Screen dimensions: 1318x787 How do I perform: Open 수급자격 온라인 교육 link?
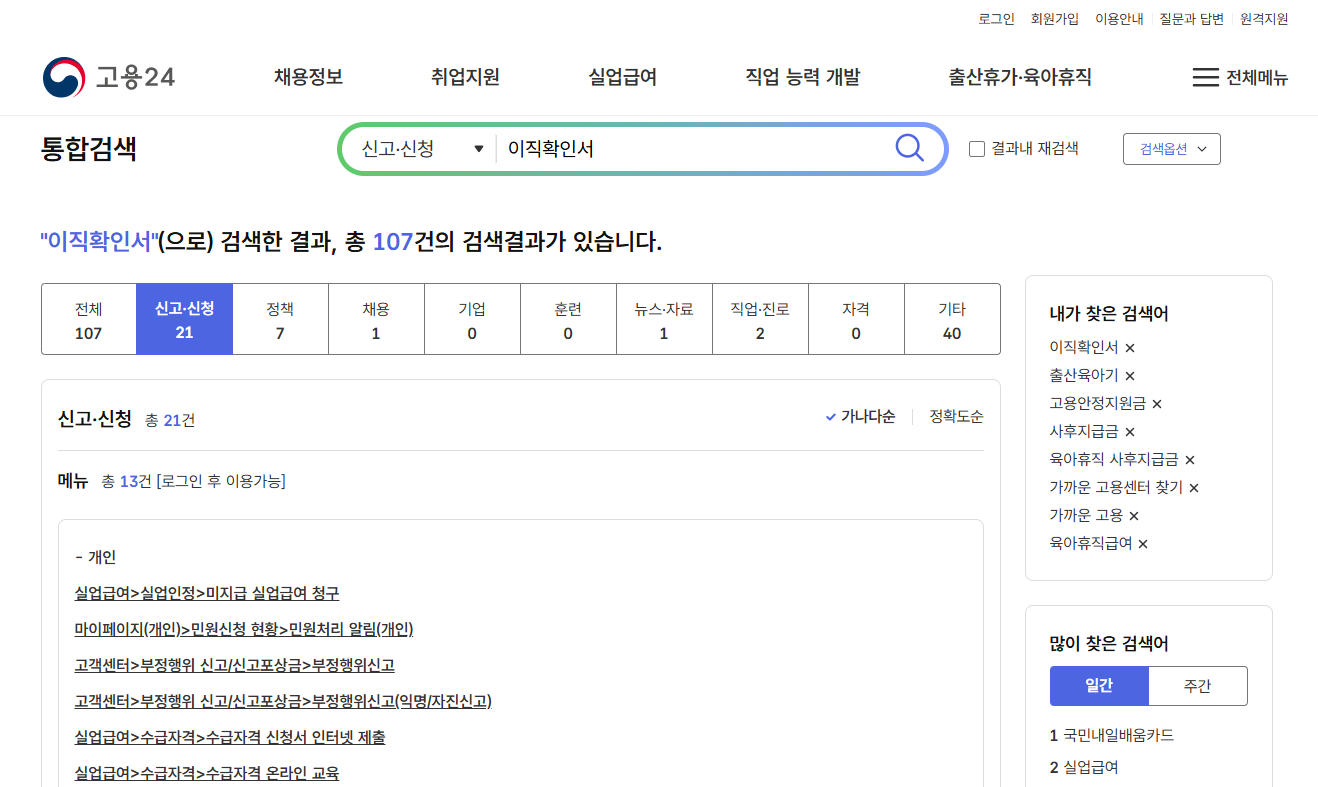[x=207, y=773]
